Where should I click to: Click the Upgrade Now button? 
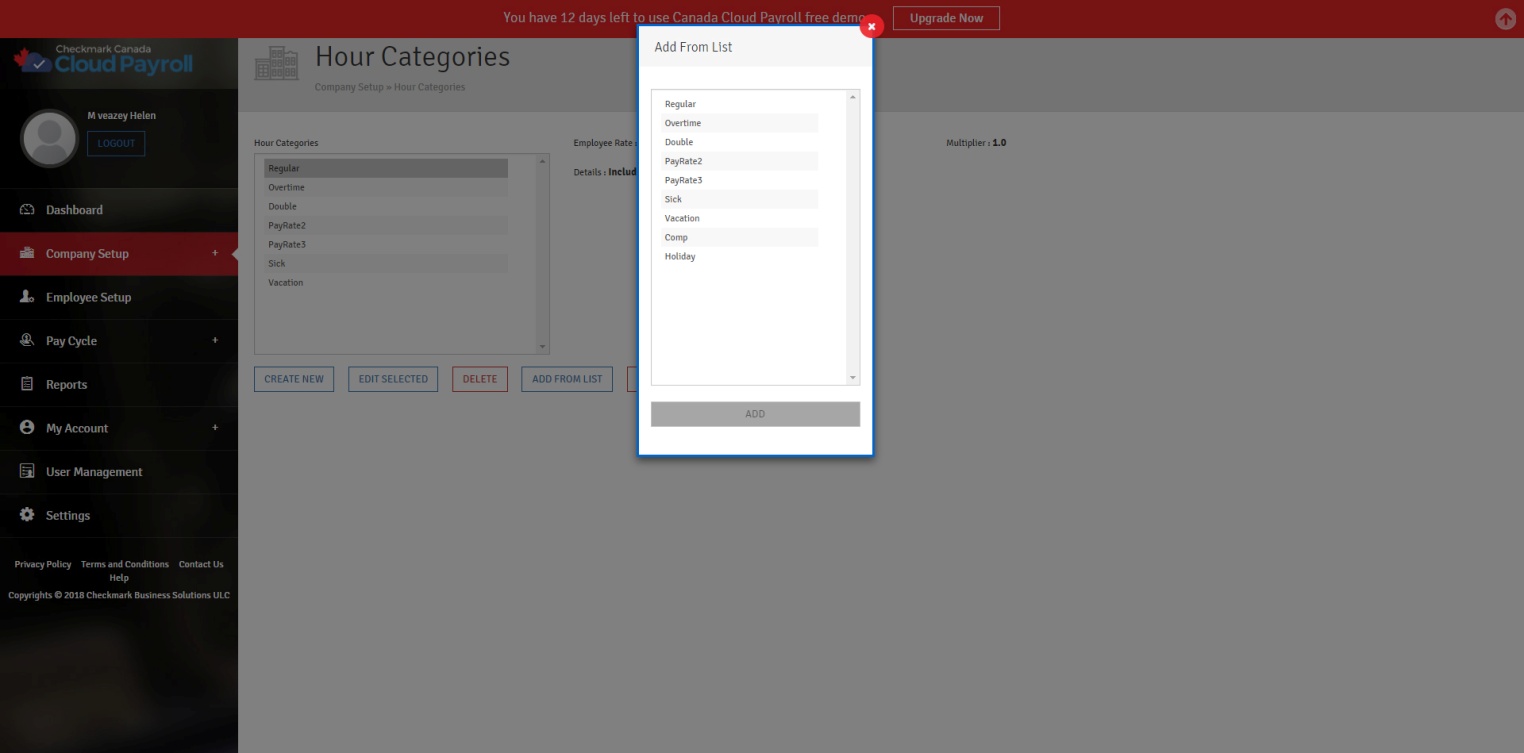point(946,18)
